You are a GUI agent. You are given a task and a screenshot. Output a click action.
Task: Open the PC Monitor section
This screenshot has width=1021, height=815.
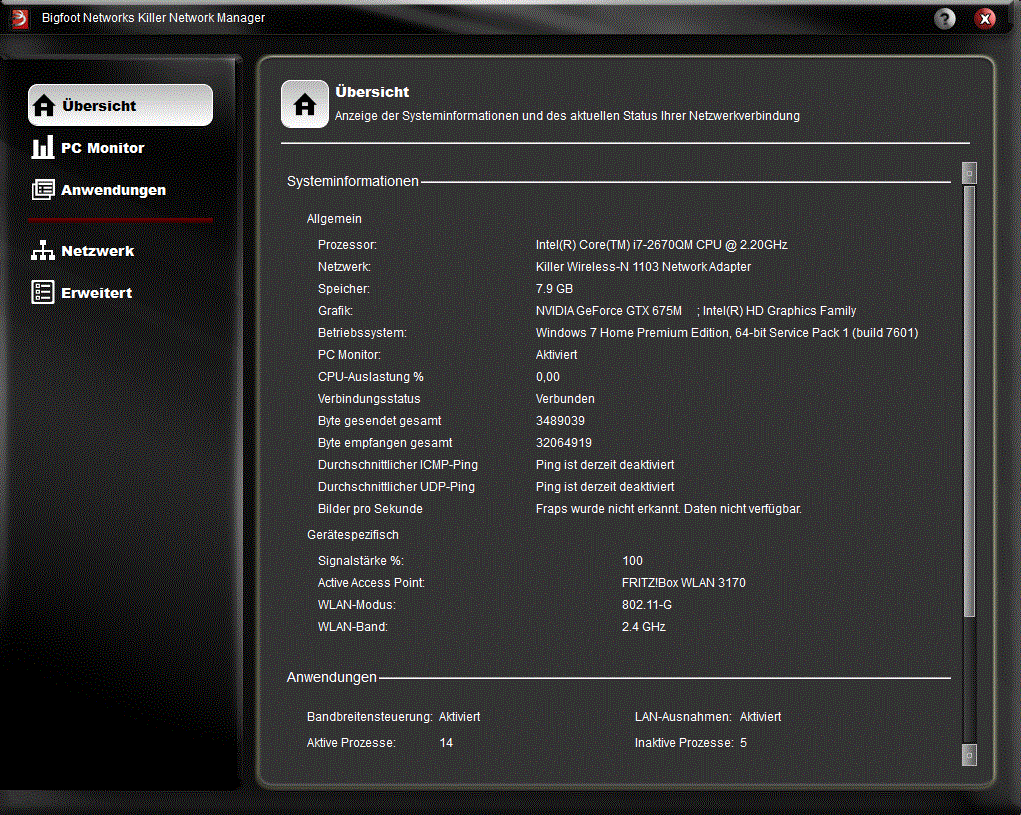(x=103, y=148)
